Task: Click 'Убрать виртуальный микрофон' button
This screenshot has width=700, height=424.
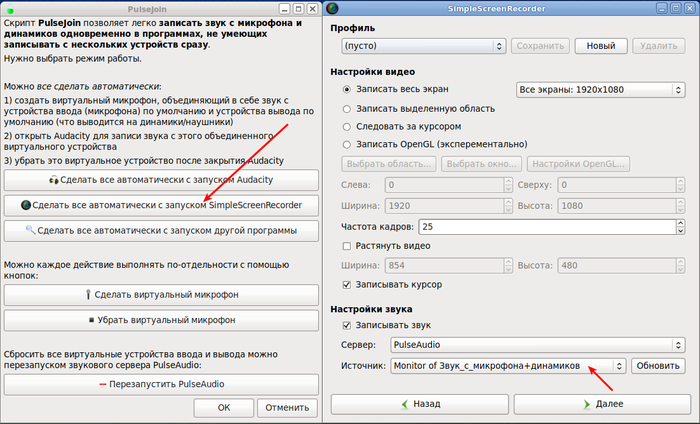Action: pos(161,320)
